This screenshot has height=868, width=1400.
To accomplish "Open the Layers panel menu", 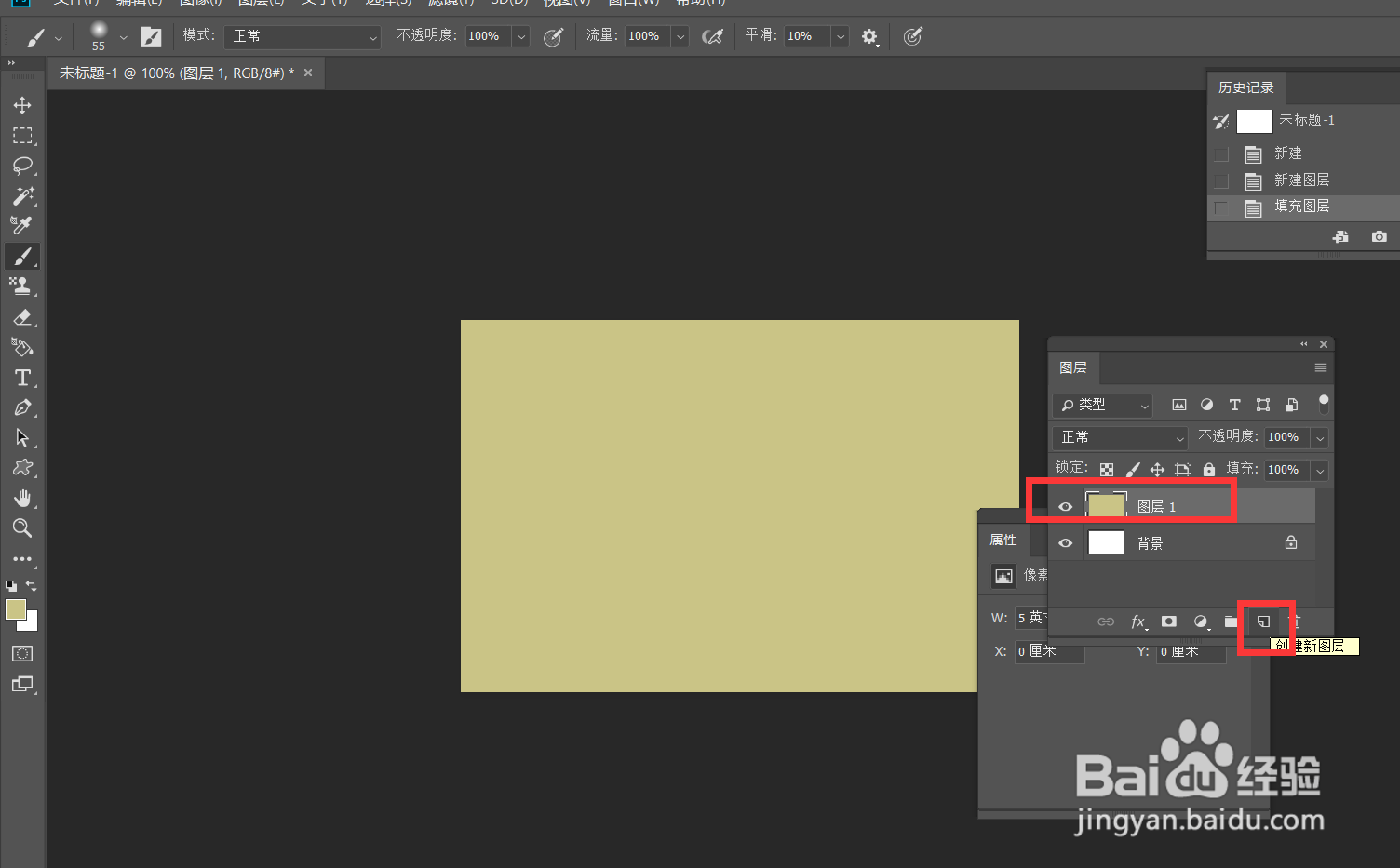I will (x=1320, y=367).
